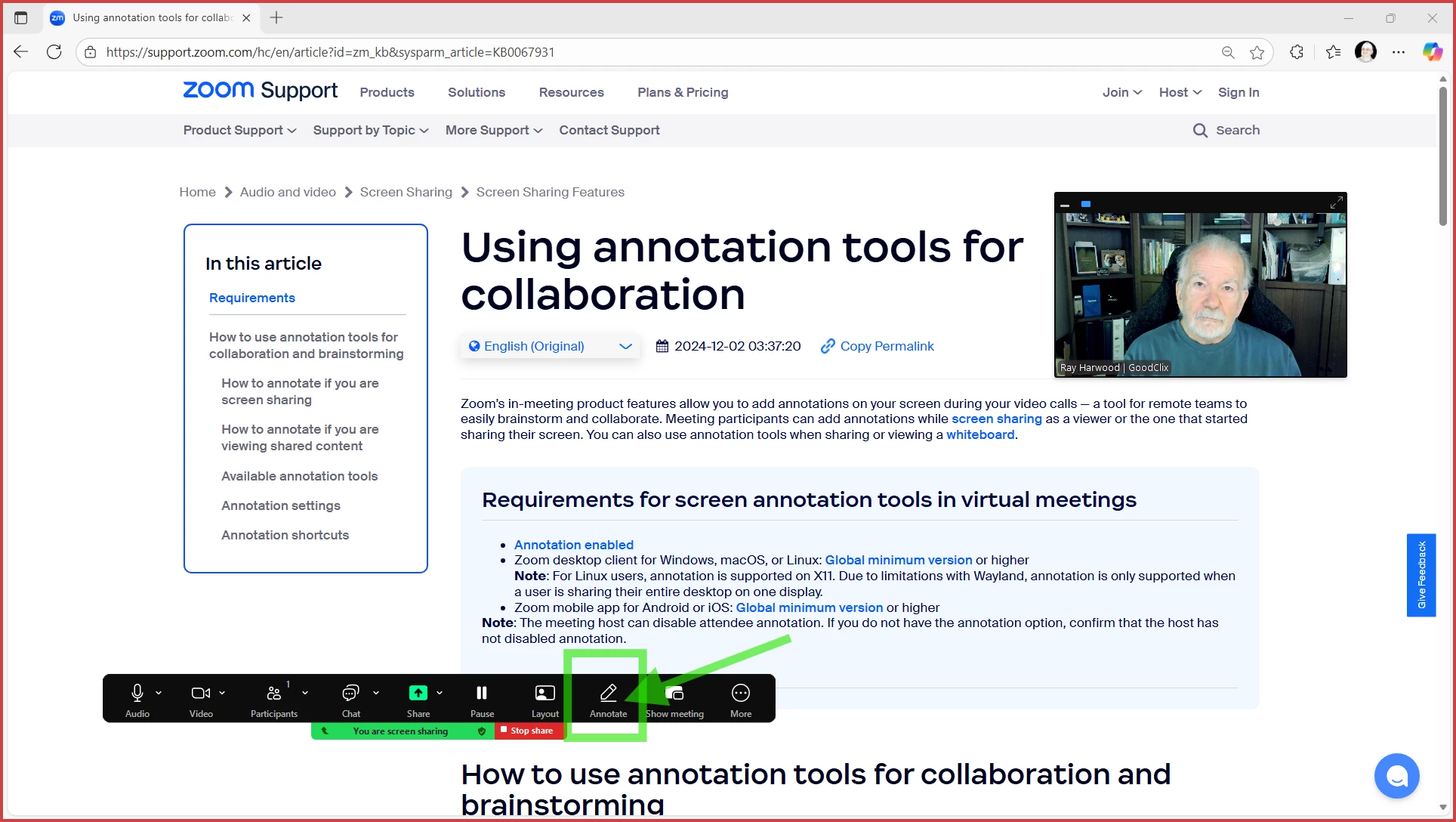Pause the screen share

click(x=482, y=693)
